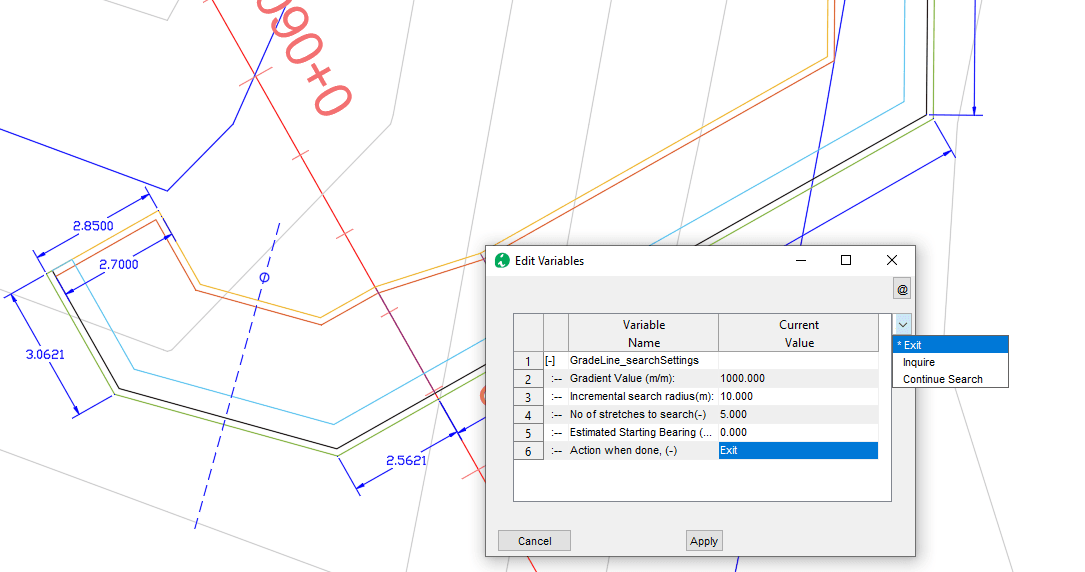Click the 'Current Value' column header
Viewport: 1085px width, 572px height.
798,333
